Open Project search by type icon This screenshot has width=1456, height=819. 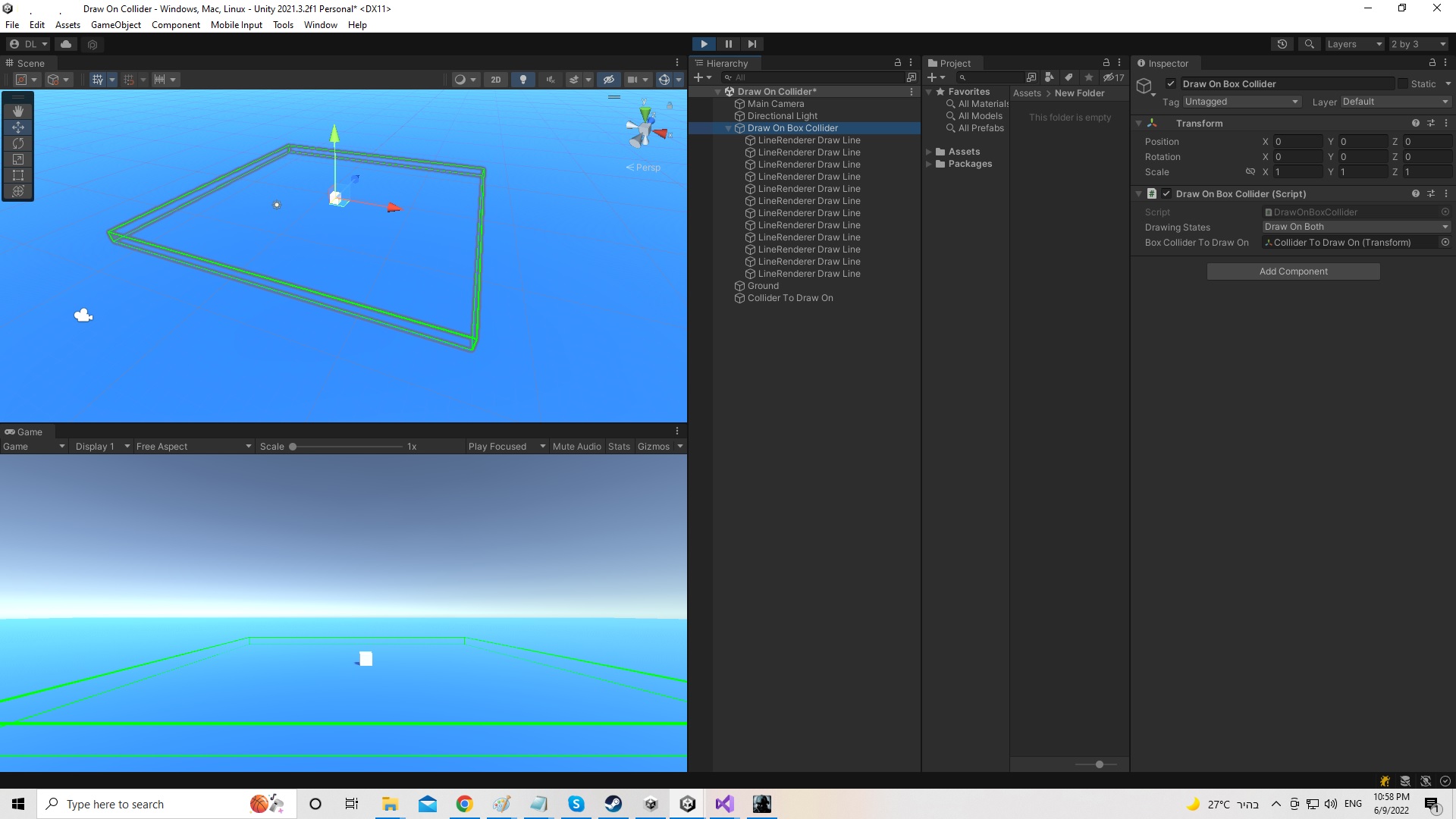tap(1049, 77)
